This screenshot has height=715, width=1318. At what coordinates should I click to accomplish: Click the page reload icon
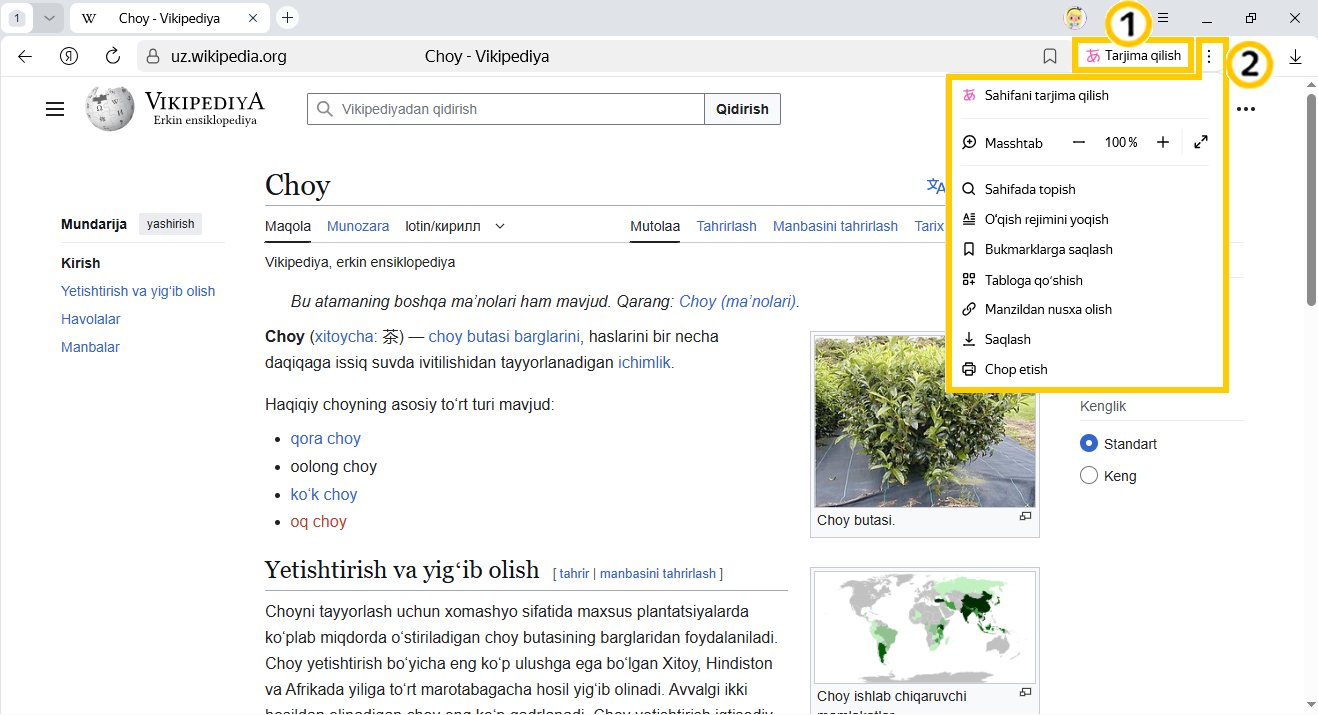pyautogui.click(x=113, y=57)
